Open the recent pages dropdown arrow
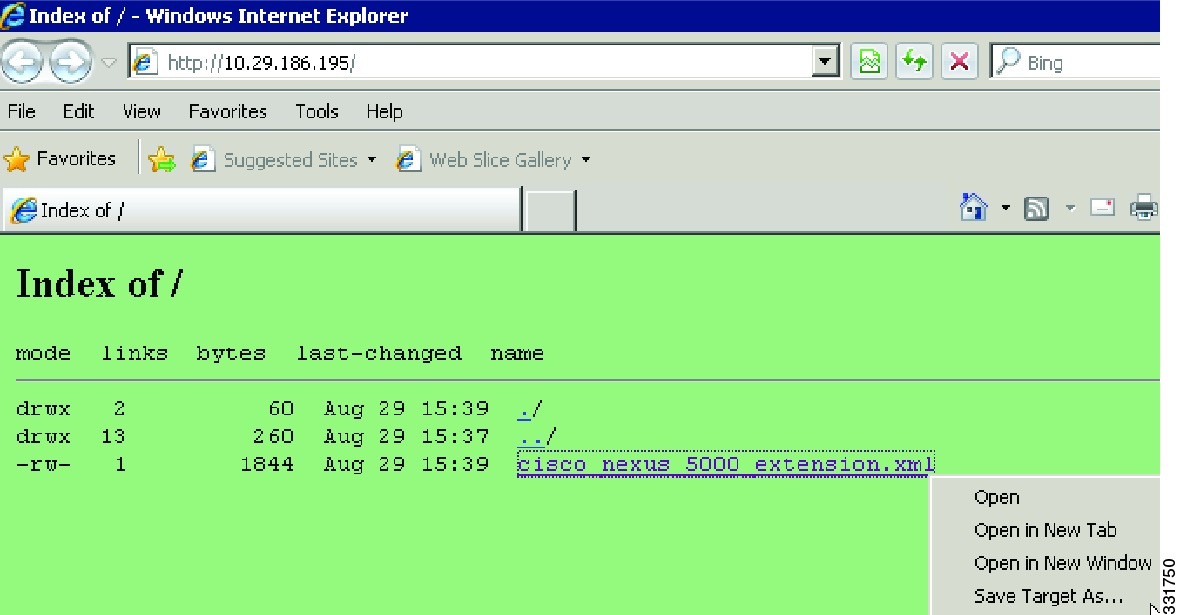 109,63
